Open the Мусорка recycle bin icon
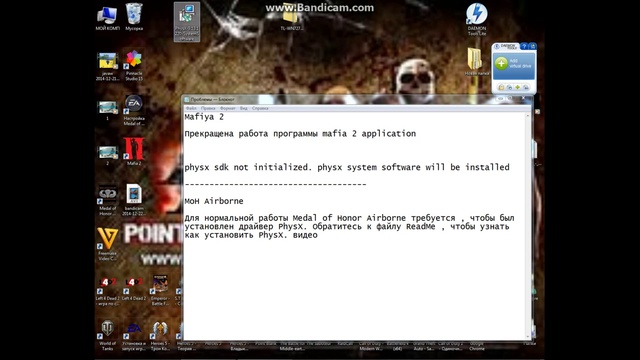Screen dimensions: 640x360 click(134, 16)
